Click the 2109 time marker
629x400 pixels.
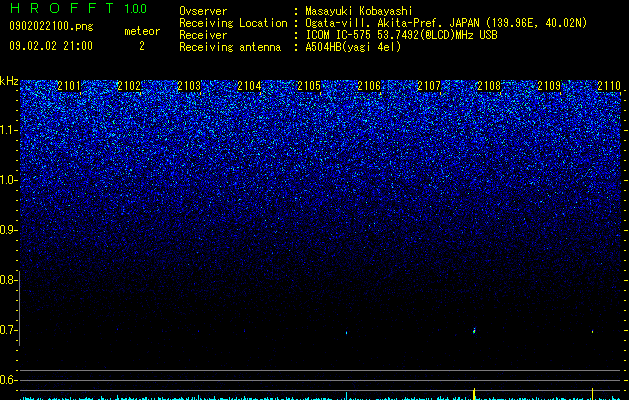pos(549,86)
